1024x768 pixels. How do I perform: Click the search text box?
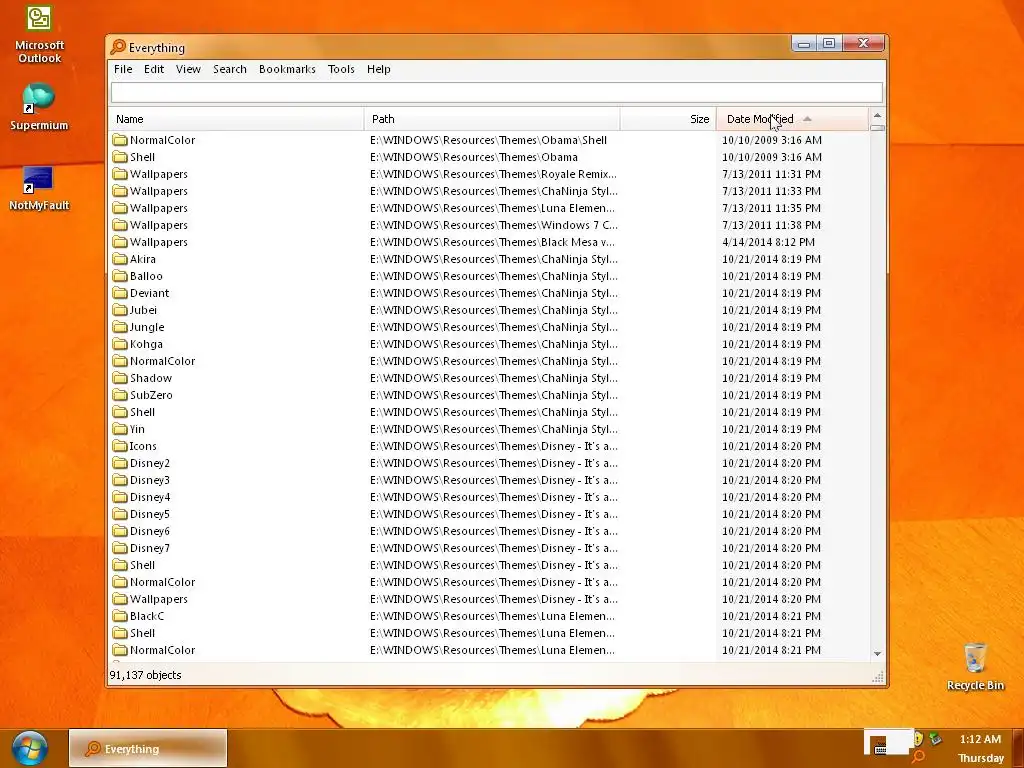496,92
